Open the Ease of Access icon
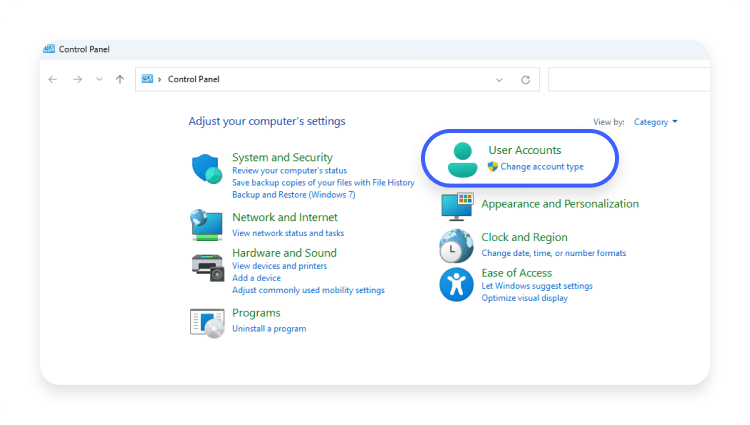The height and width of the screenshot is (425, 750). coord(456,284)
